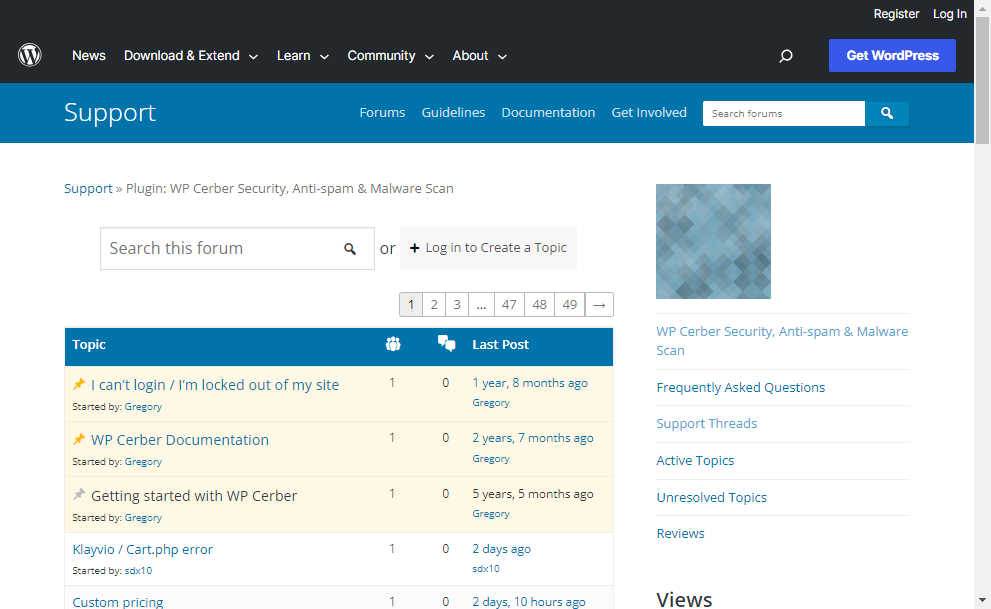
Task: Click pin icon beside I can't login topic
Action: 79,384
